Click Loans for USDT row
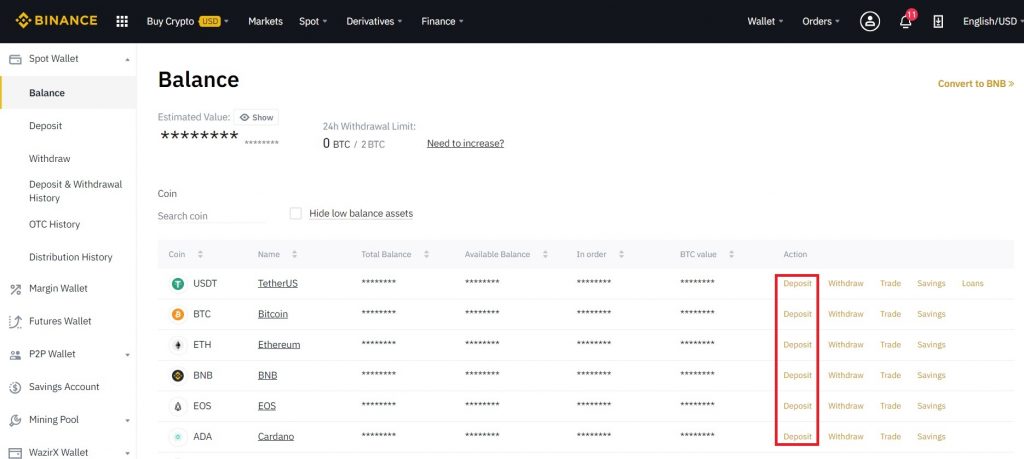 pyautogui.click(x=972, y=283)
